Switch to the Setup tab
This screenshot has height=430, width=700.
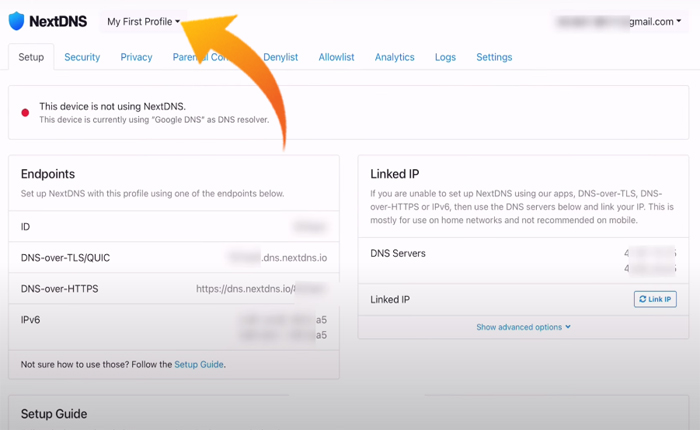pyautogui.click(x=31, y=57)
